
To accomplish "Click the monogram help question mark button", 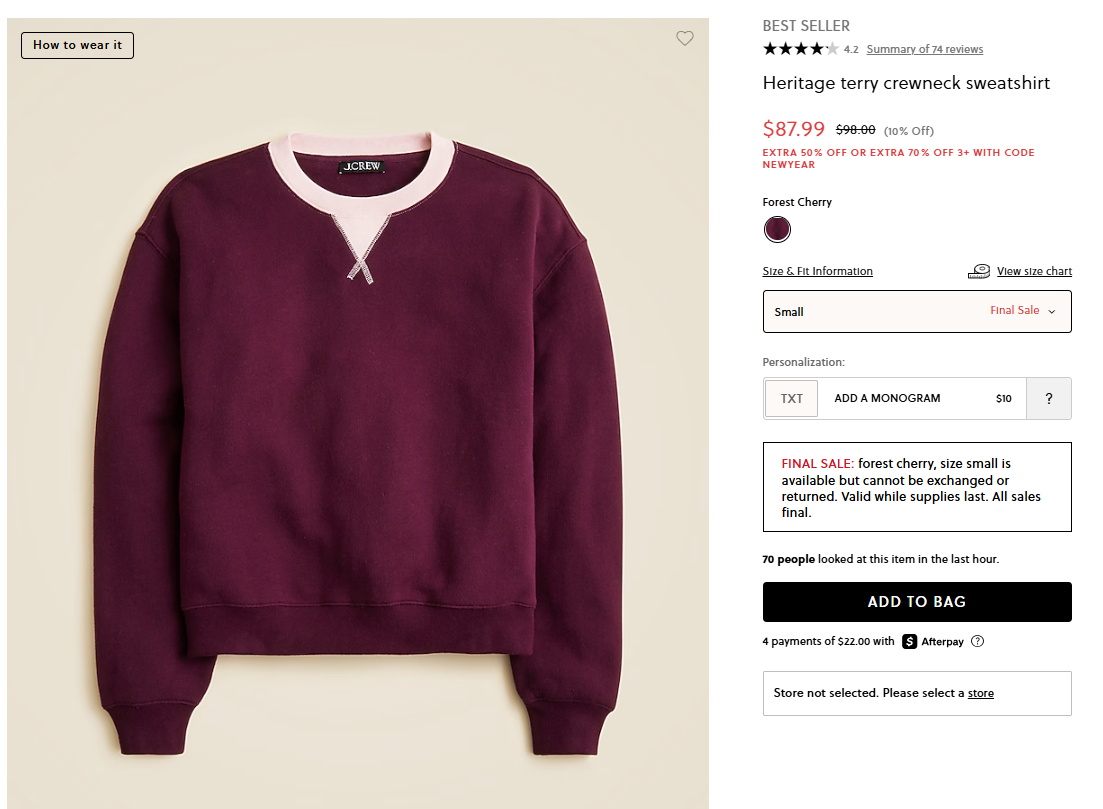I will tap(1048, 398).
